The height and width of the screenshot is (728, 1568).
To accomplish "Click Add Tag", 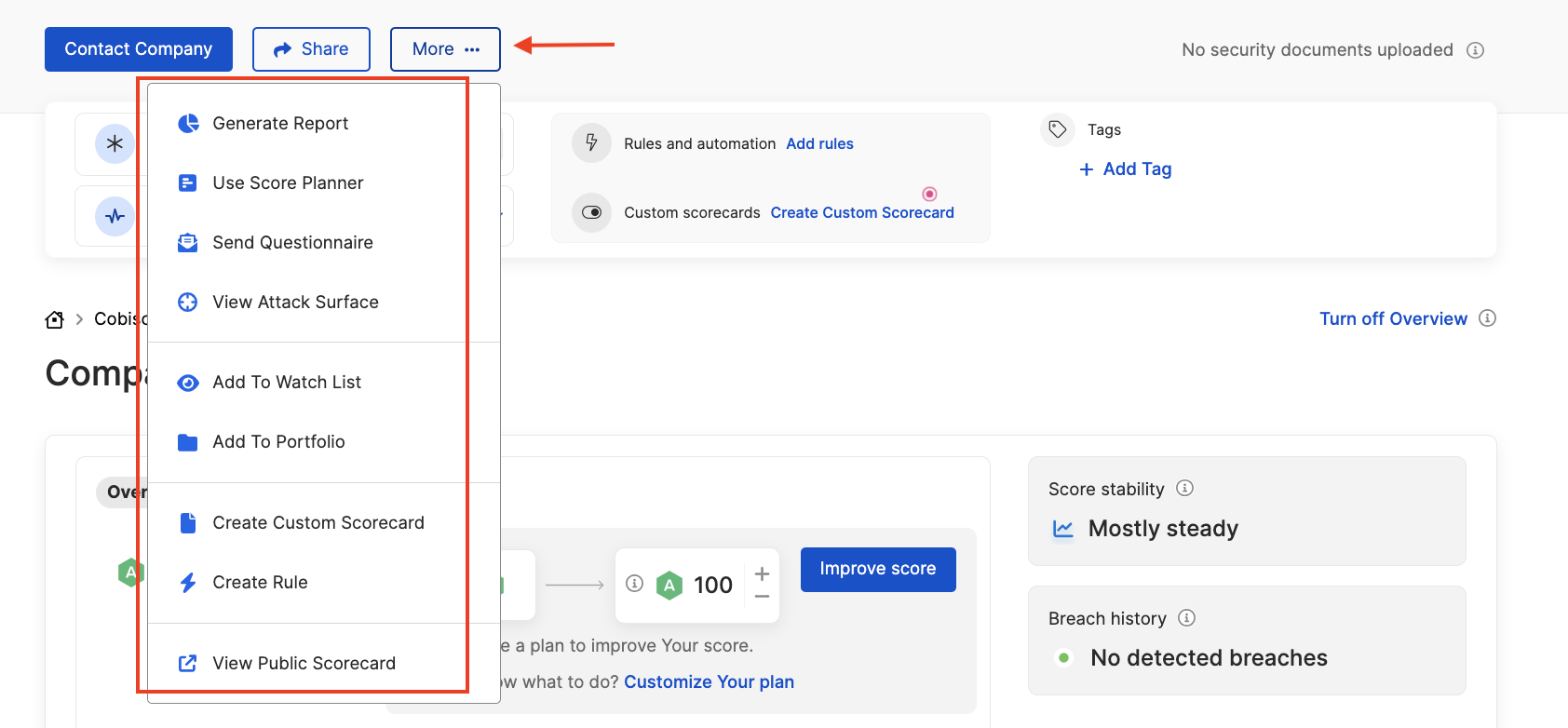I will tap(1126, 169).
